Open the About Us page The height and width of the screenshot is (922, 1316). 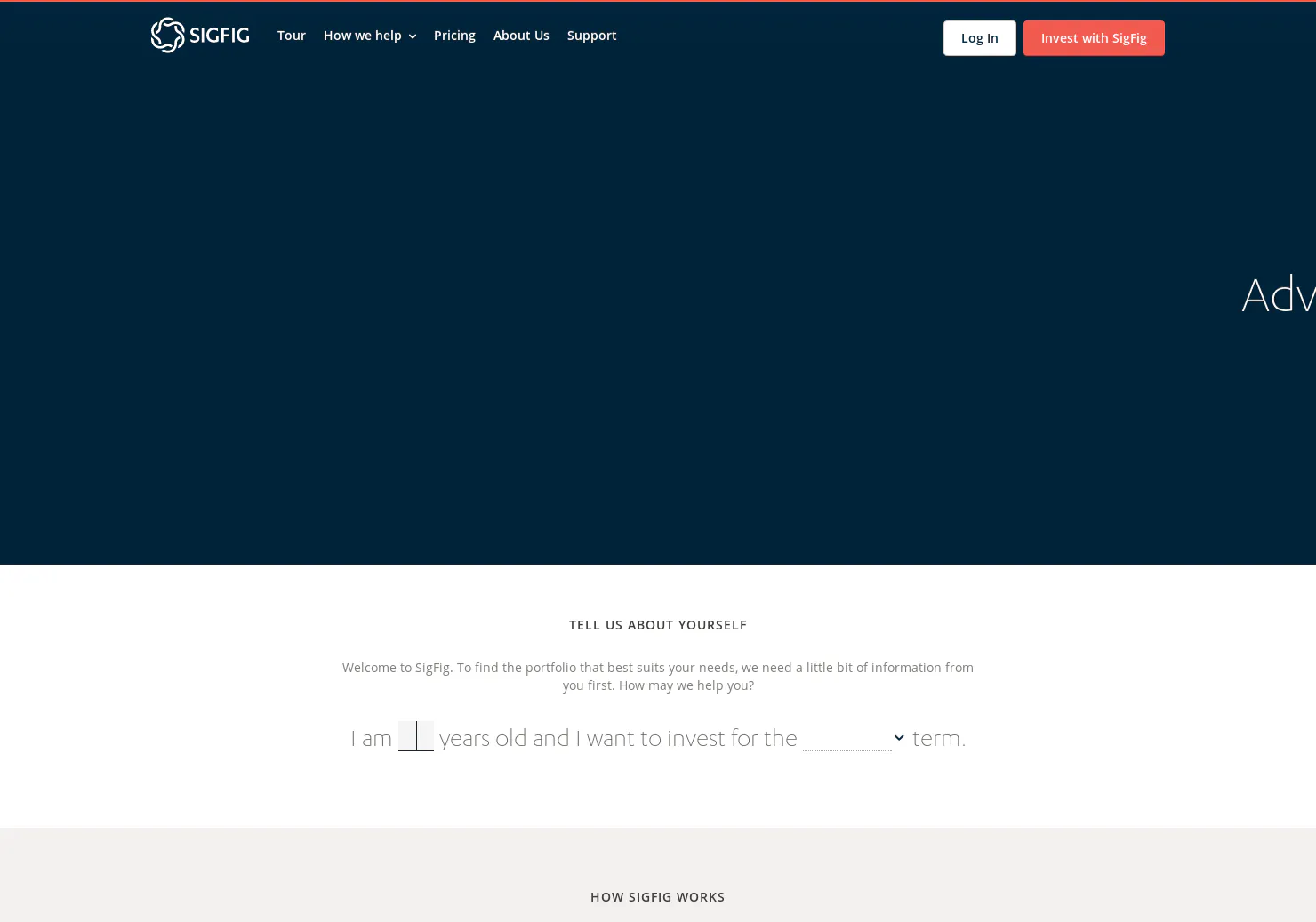pyautogui.click(x=521, y=36)
